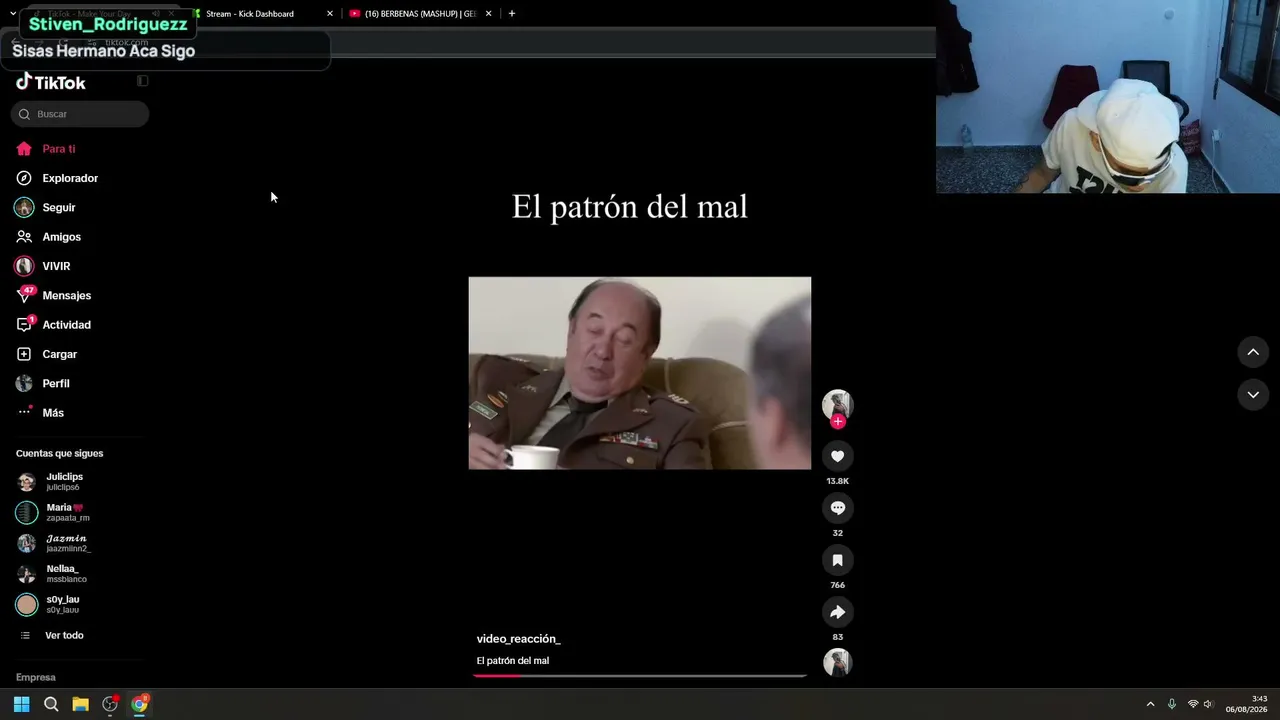
Task: Open the comments on this video
Action: coord(837,508)
